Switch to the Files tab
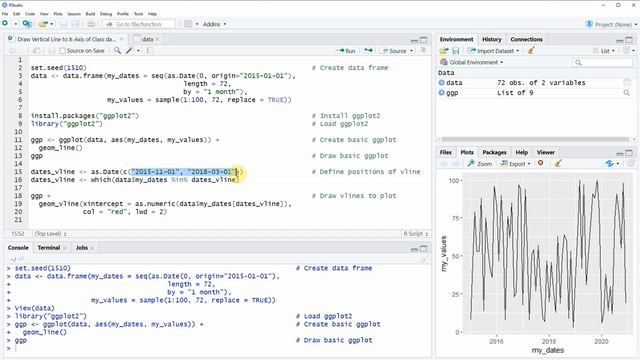The height and width of the screenshot is (360, 640). 446,152
